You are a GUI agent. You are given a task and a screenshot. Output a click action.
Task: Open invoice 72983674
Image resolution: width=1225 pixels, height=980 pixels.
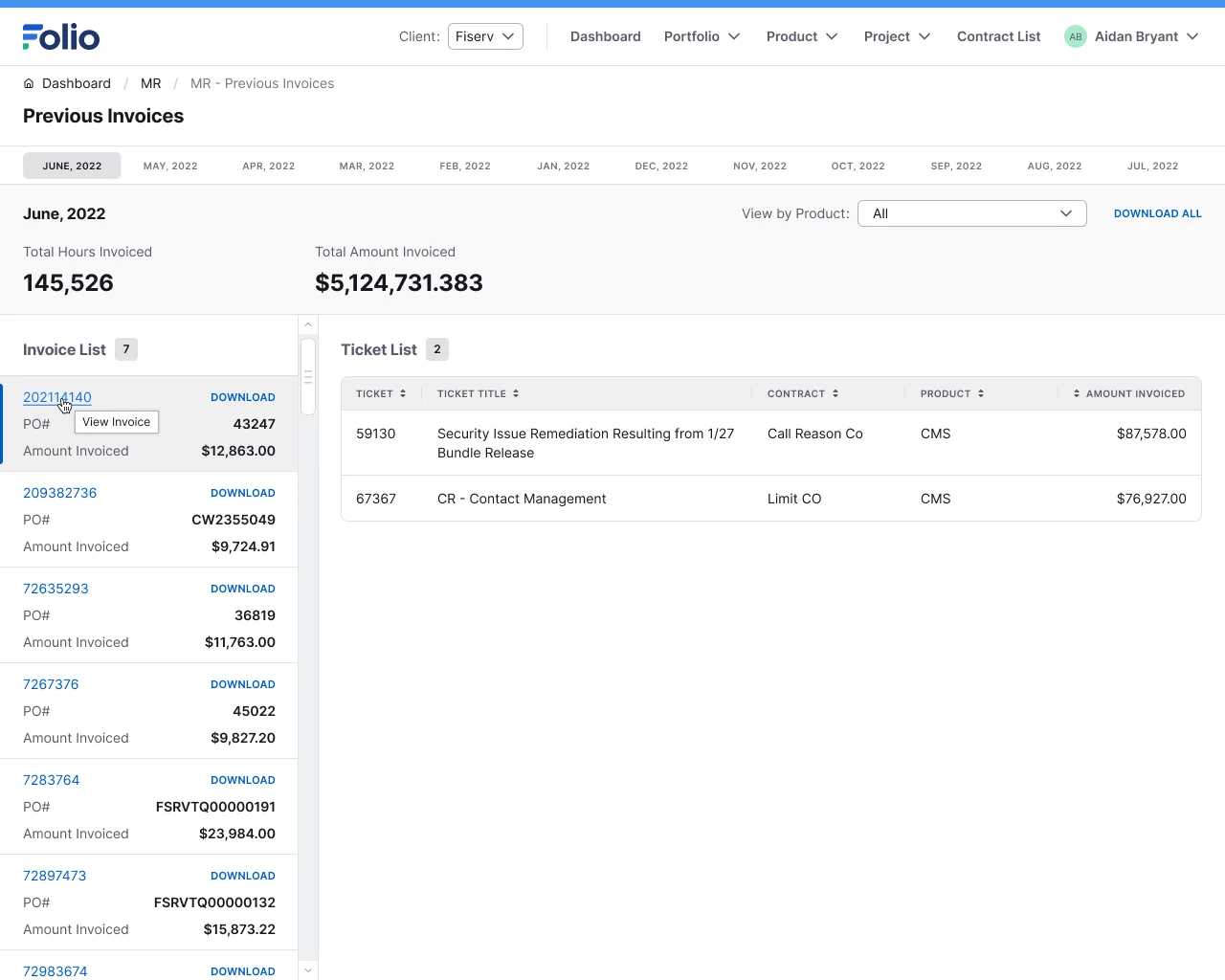[56, 971]
